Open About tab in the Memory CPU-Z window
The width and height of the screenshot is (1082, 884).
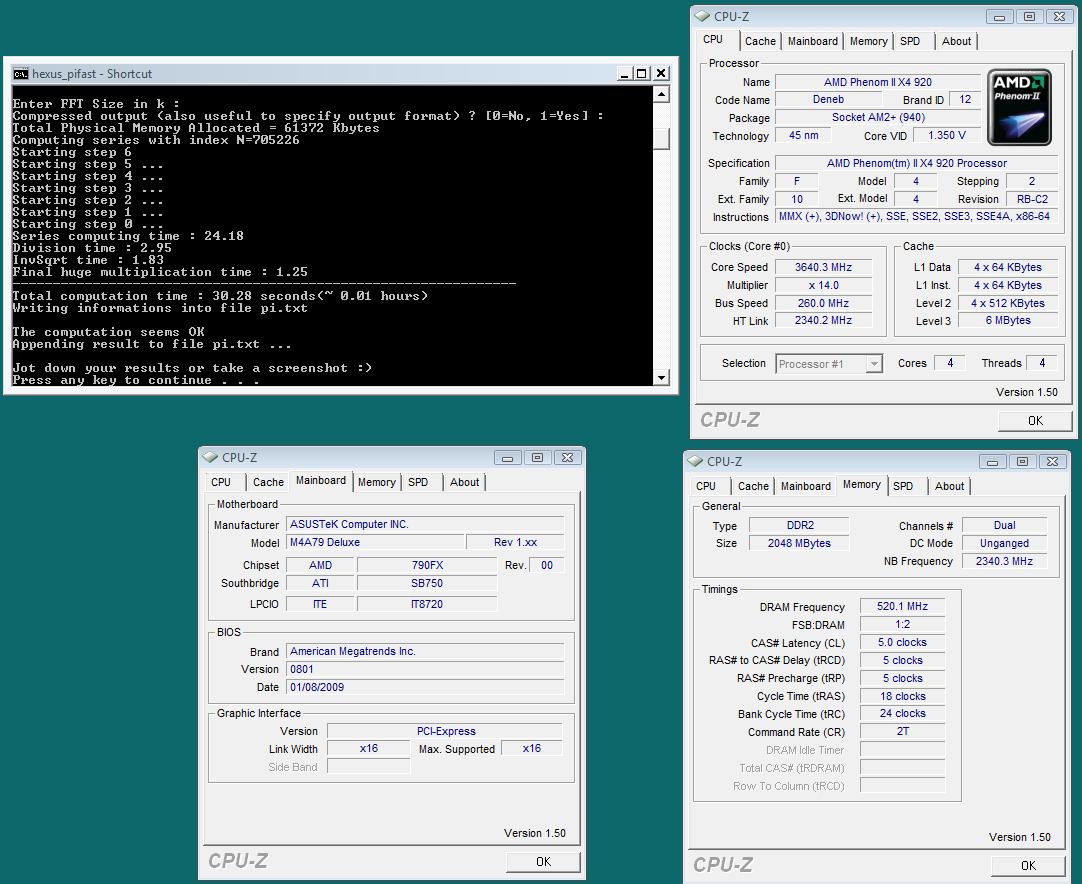[x=950, y=487]
